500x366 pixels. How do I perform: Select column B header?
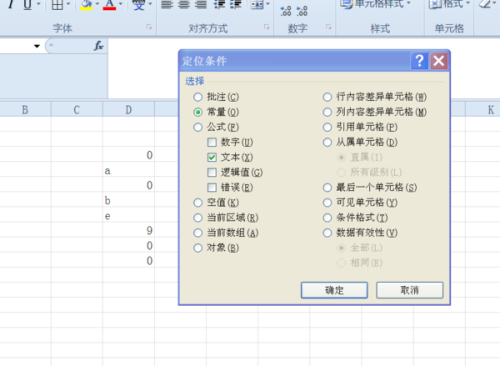25,109
